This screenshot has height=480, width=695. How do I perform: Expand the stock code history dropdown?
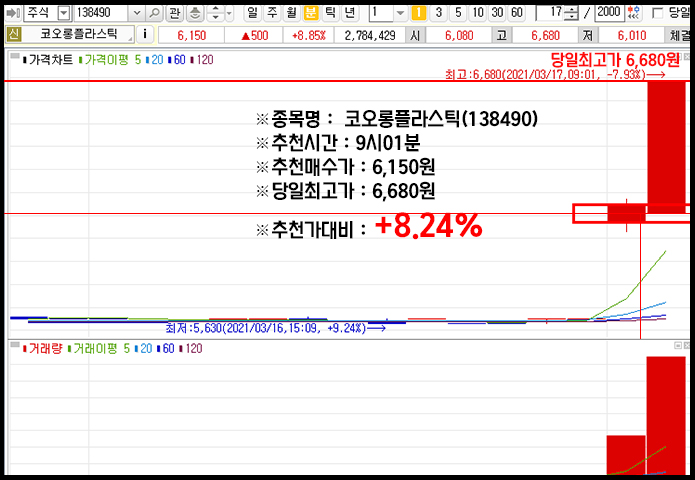click(x=137, y=13)
